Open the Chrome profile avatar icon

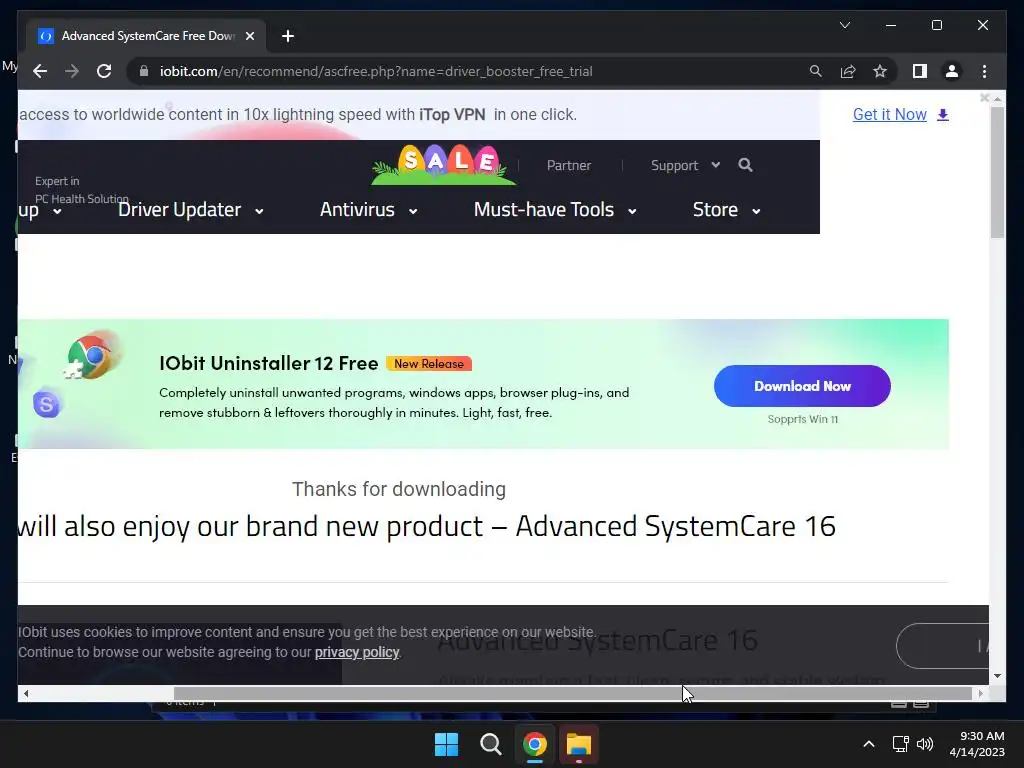pyautogui.click(x=952, y=71)
